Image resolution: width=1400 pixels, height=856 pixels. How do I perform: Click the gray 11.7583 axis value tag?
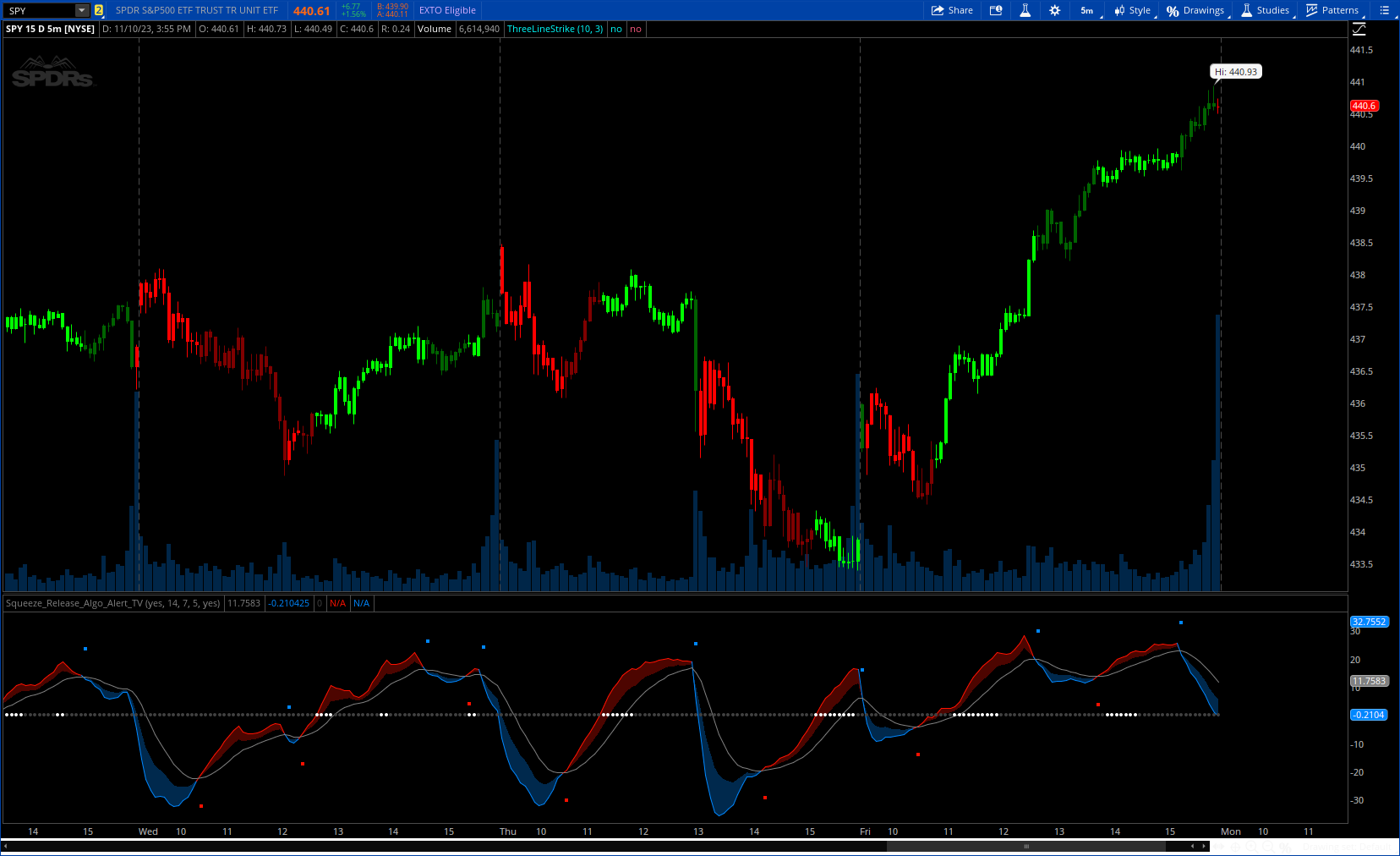tap(1369, 681)
